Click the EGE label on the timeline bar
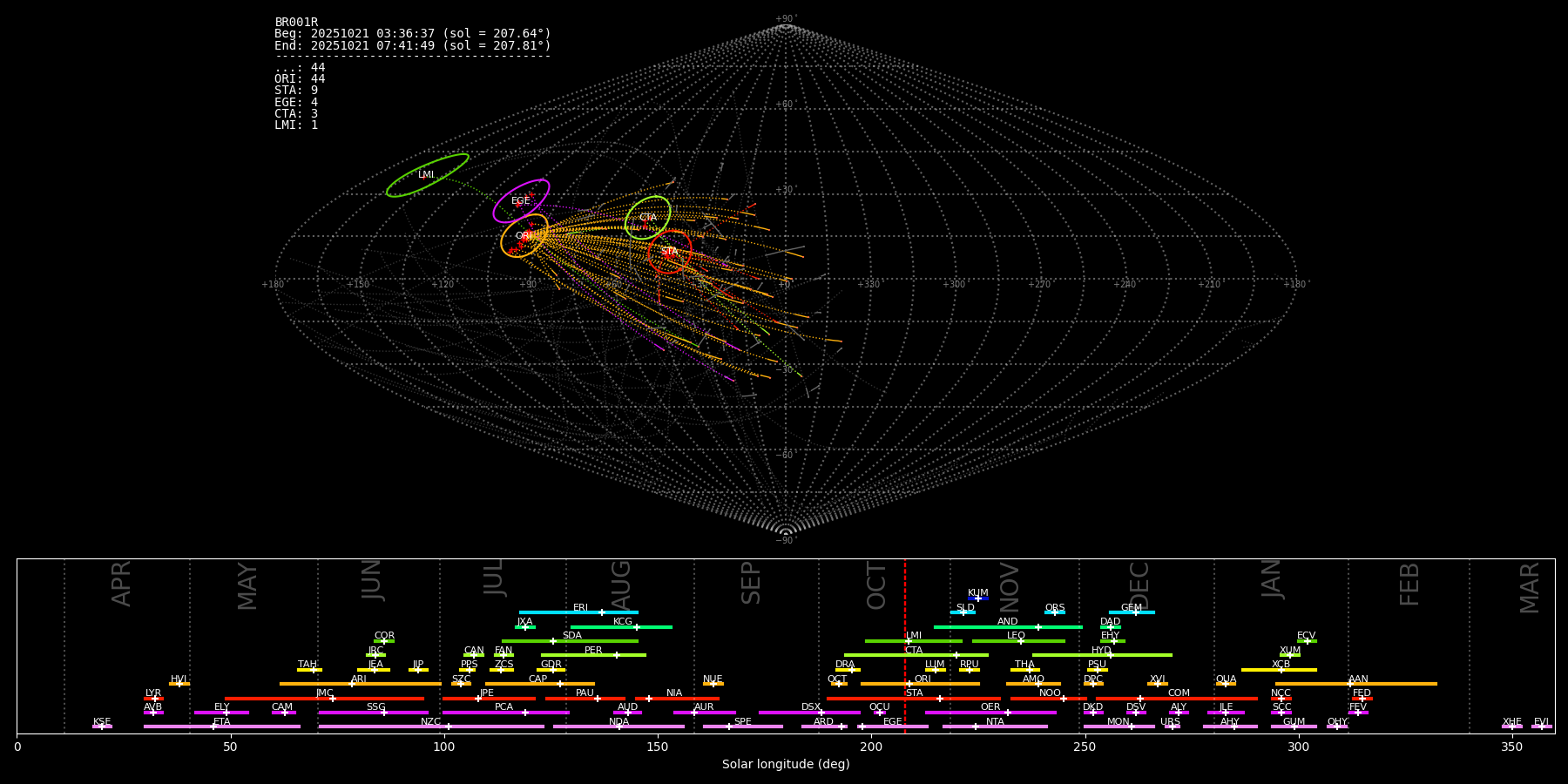Image resolution: width=1568 pixels, height=784 pixels. coord(893,722)
